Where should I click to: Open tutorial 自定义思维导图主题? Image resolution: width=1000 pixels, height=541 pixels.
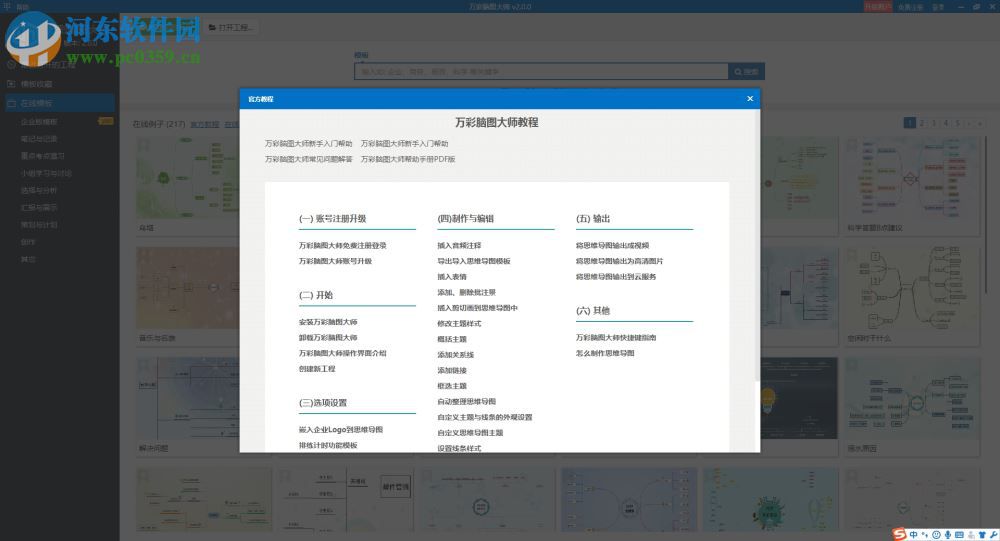[x=470, y=433]
